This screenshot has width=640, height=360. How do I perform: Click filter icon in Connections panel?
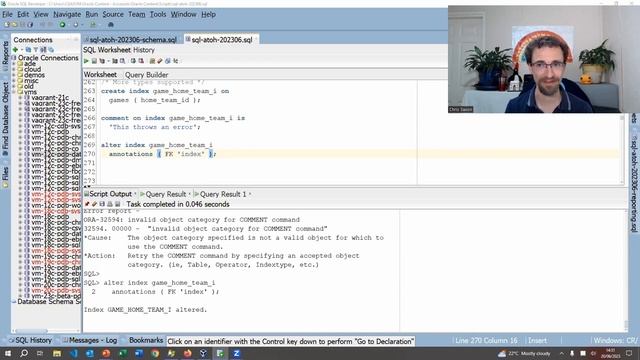36,49
